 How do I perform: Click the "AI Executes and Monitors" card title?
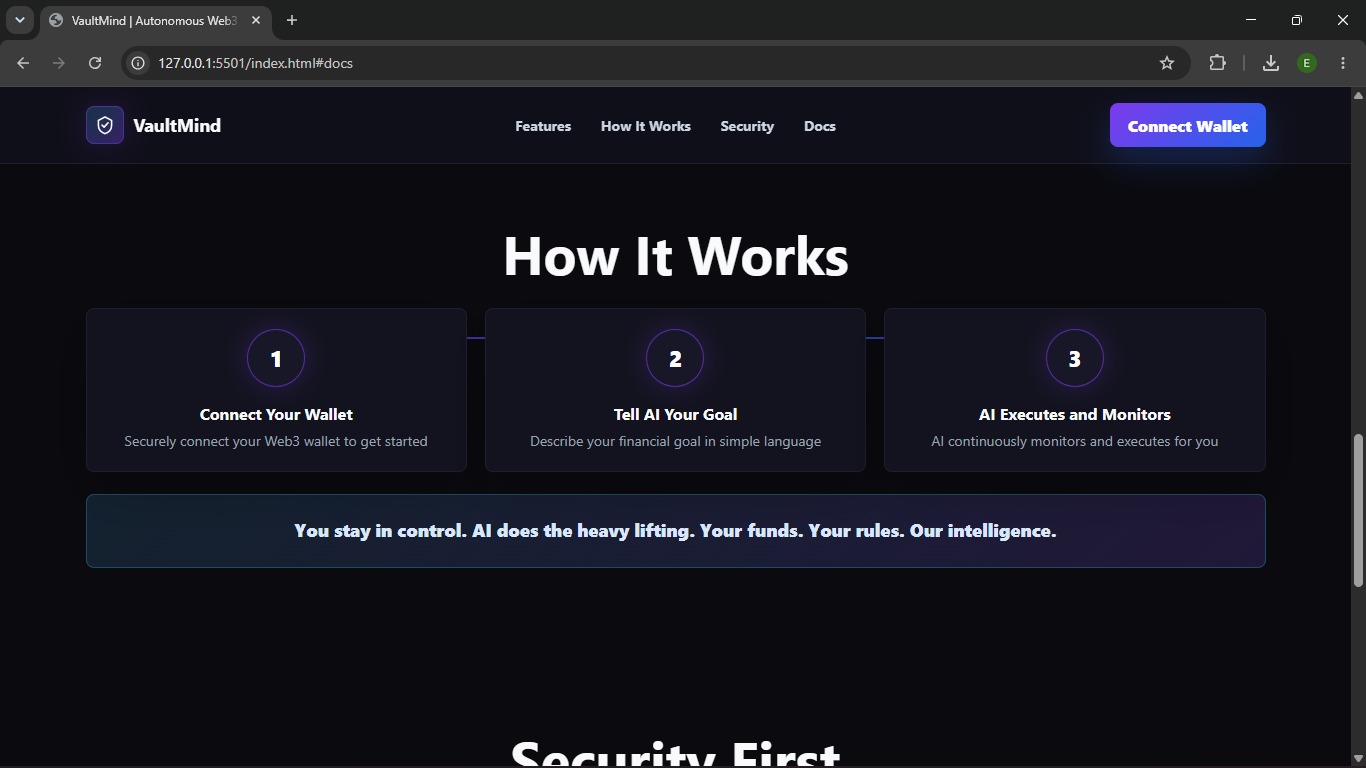click(x=1075, y=414)
